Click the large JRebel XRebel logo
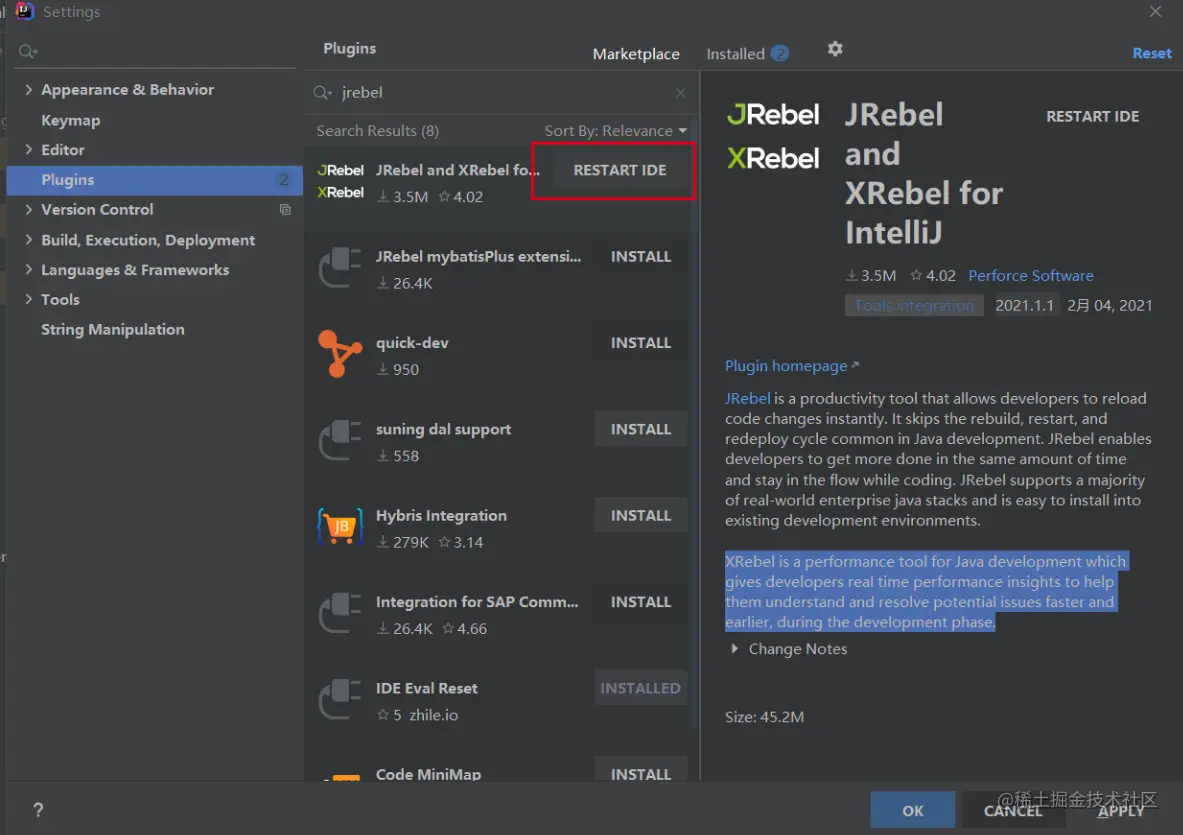The image size is (1183, 835). coord(773,136)
